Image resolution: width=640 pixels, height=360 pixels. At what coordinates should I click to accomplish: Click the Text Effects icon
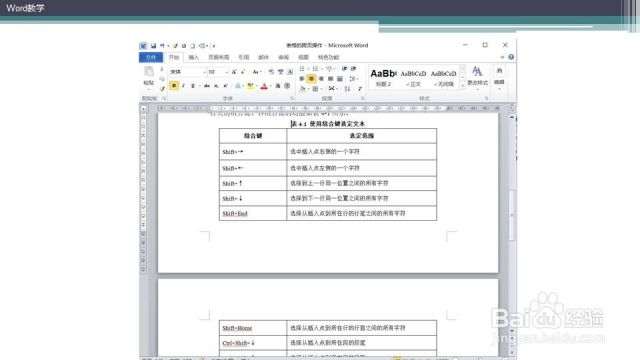pyautogui.click(x=238, y=86)
